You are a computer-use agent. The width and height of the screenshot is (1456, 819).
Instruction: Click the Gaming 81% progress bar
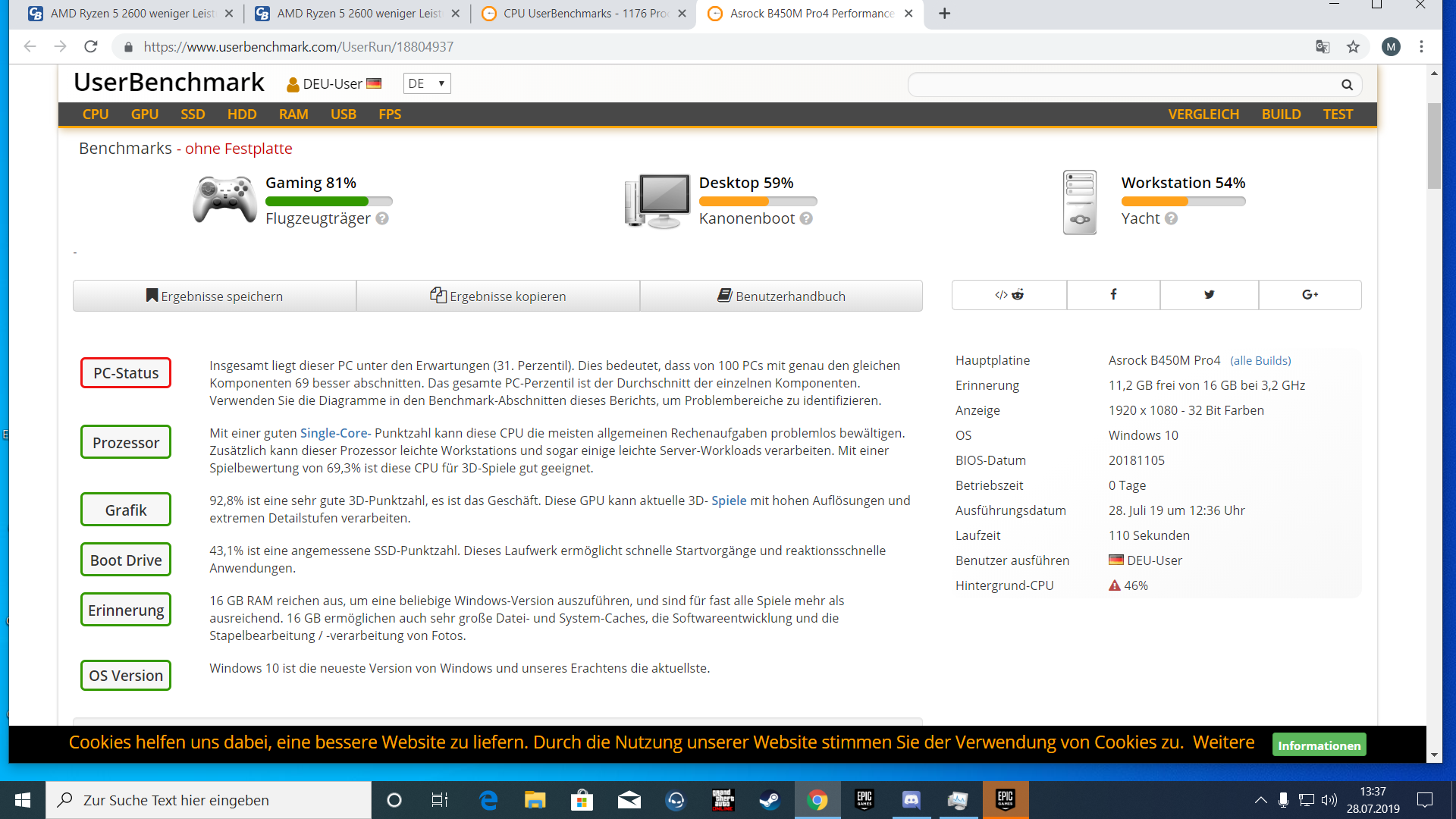(328, 202)
